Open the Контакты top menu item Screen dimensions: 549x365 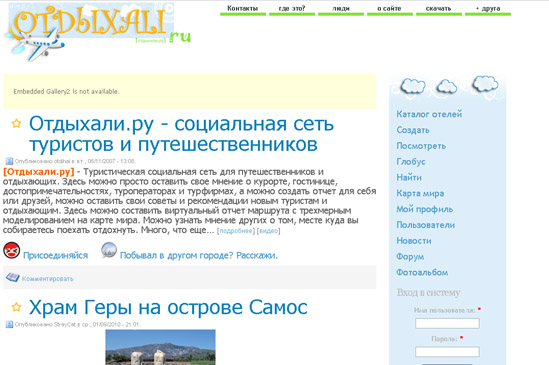[243, 9]
